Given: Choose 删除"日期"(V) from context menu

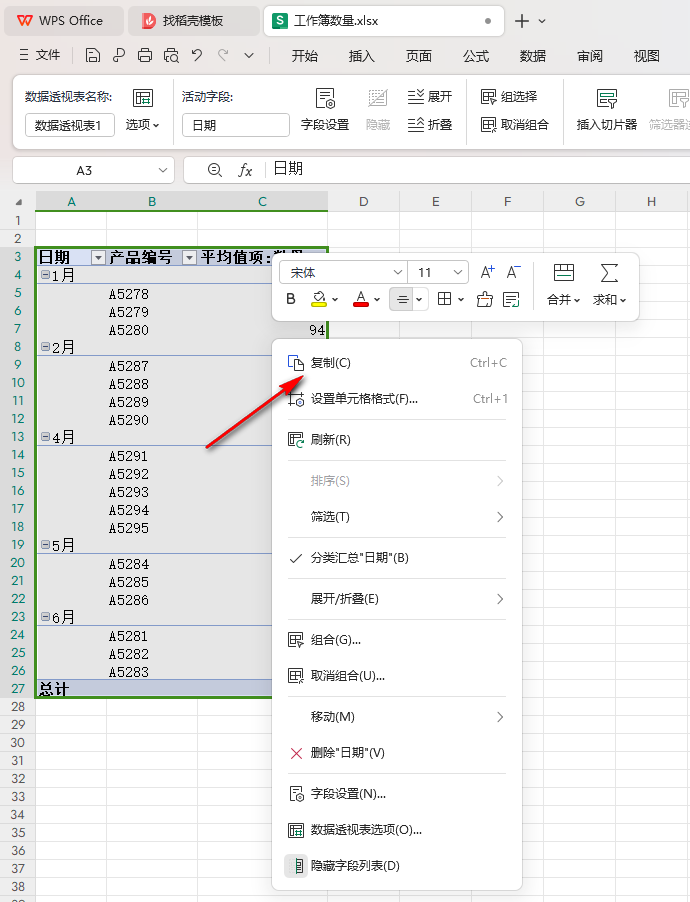Looking at the screenshot, I should point(397,752).
